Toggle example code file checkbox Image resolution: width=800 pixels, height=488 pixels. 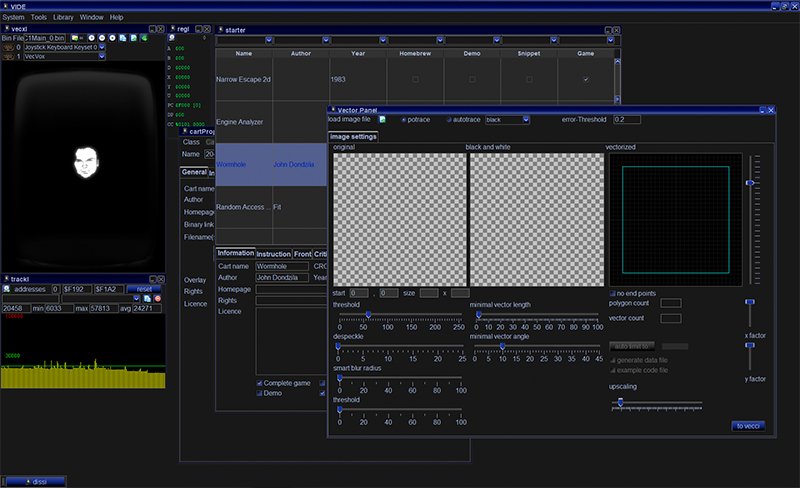(x=613, y=371)
